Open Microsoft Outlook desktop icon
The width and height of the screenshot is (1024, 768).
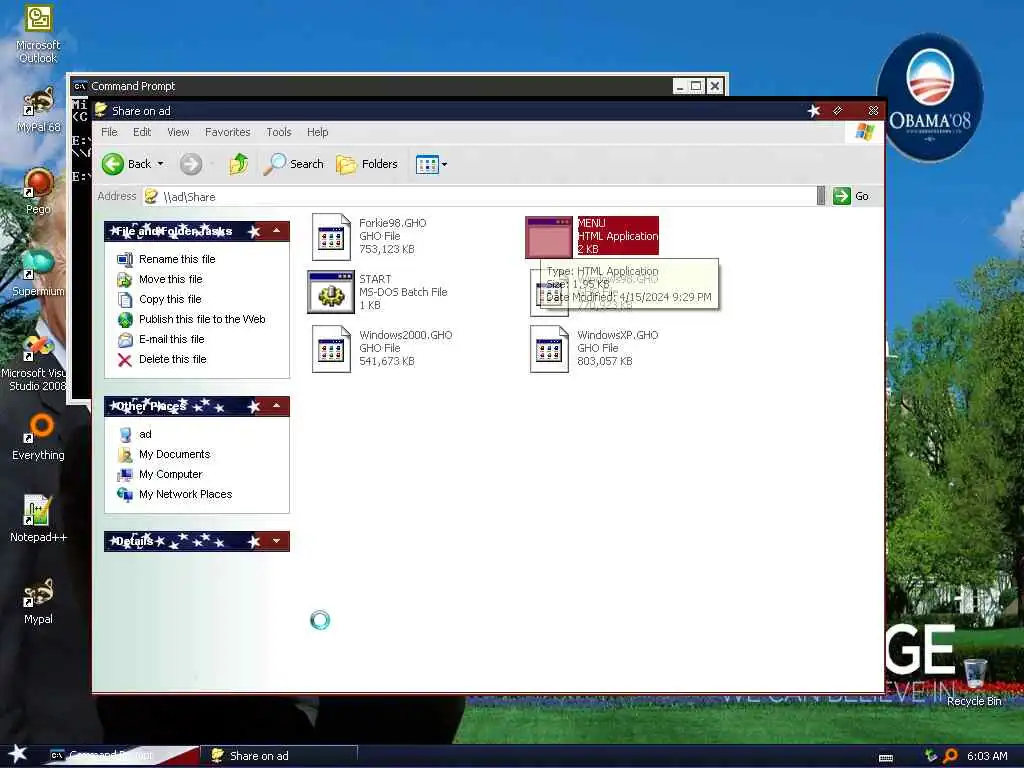click(x=38, y=34)
